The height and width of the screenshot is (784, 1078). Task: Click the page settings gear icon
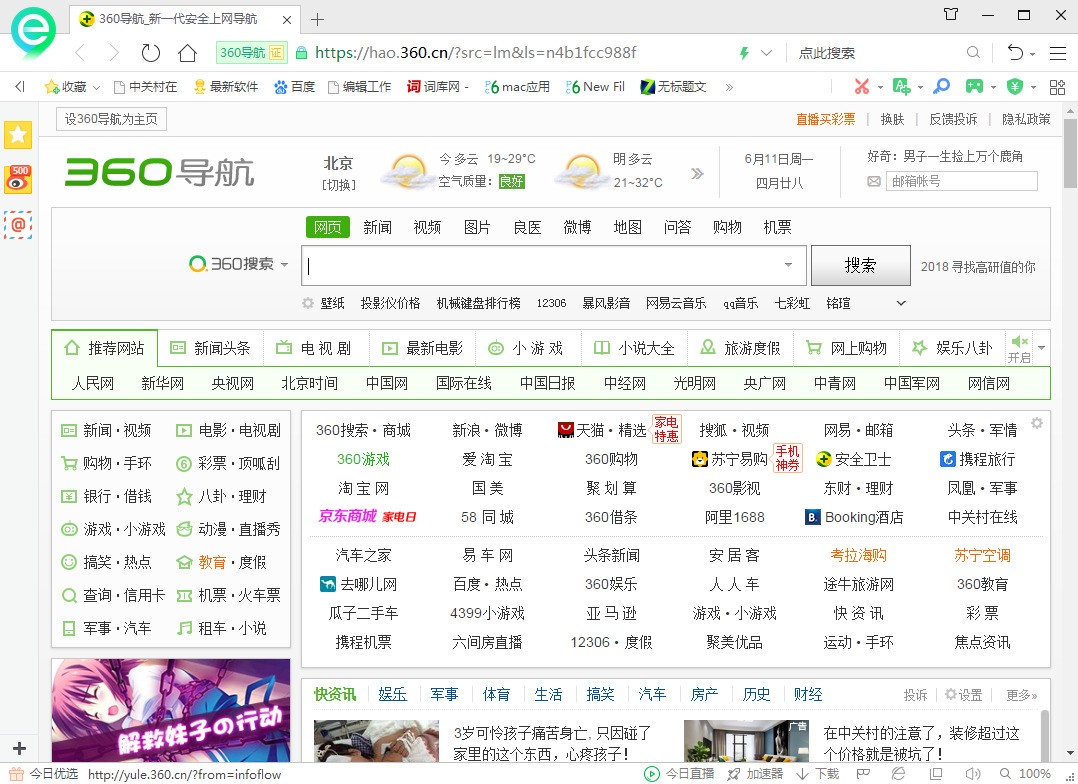pyautogui.click(x=1037, y=424)
